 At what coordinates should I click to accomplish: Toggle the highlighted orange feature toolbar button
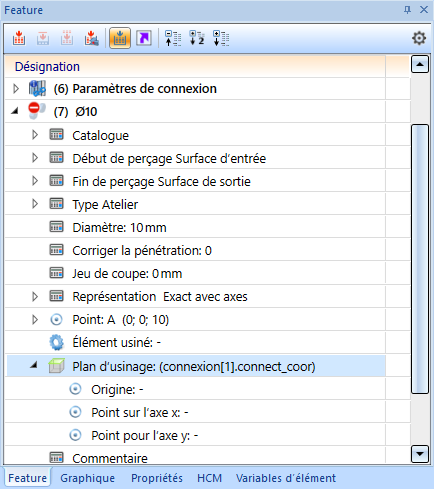click(x=120, y=38)
